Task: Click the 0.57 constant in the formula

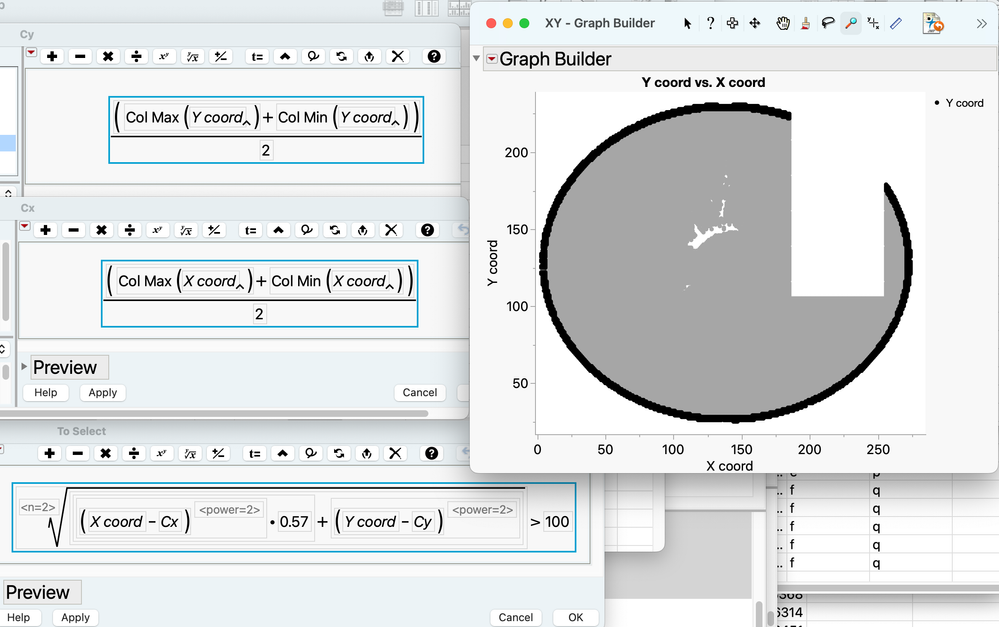Action: tap(294, 522)
